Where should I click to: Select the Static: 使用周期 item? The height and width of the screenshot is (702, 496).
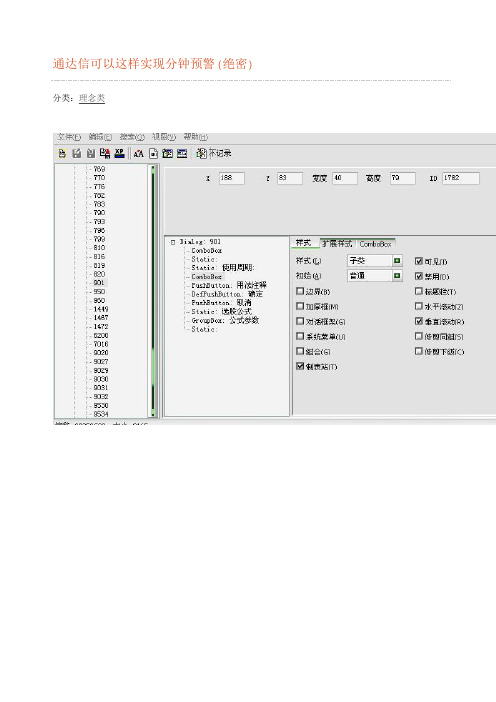pos(223,268)
